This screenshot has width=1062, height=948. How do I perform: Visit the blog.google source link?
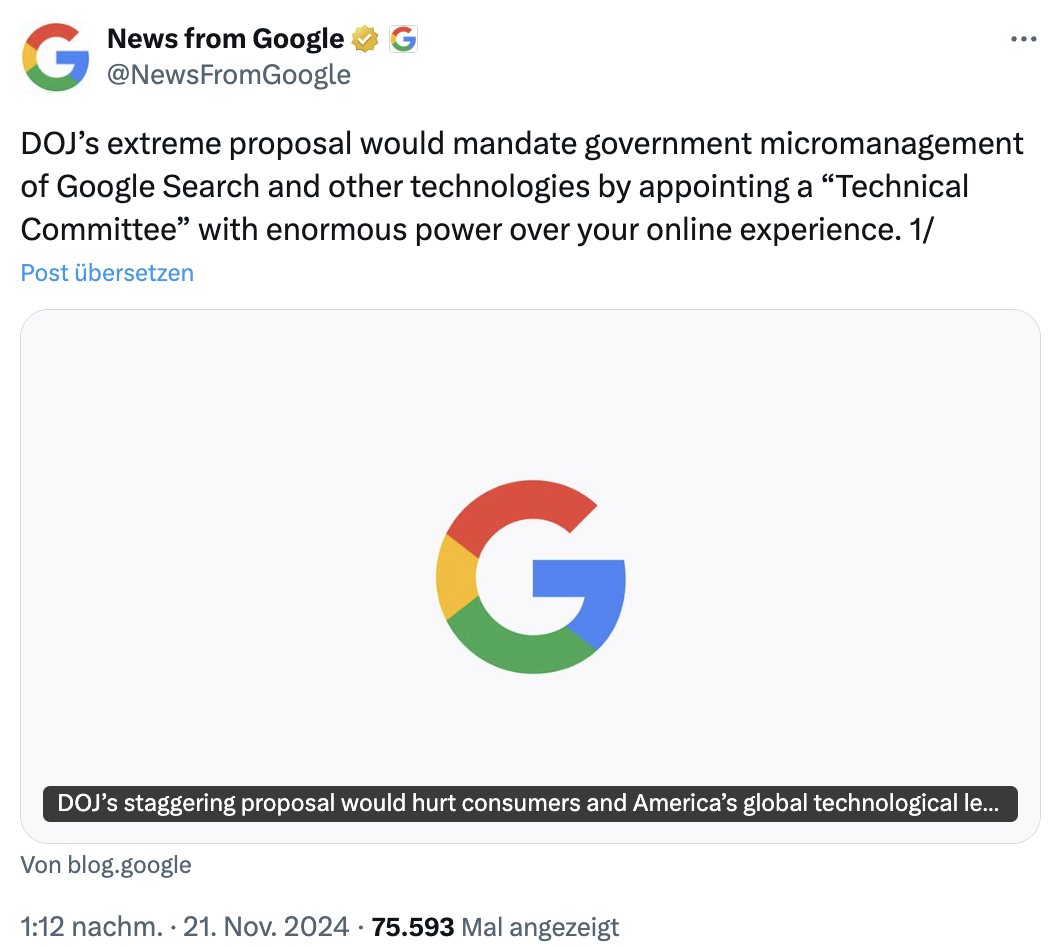[105, 864]
